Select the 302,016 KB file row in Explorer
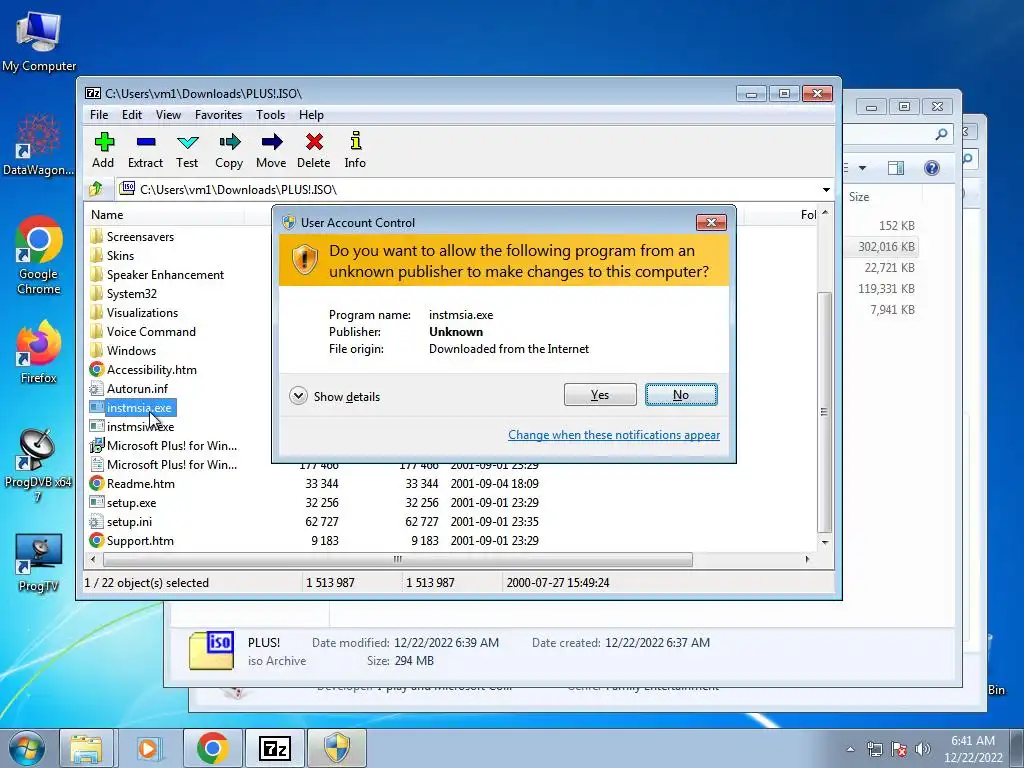Viewport: 1024px width, 768px height. (882, 246)
